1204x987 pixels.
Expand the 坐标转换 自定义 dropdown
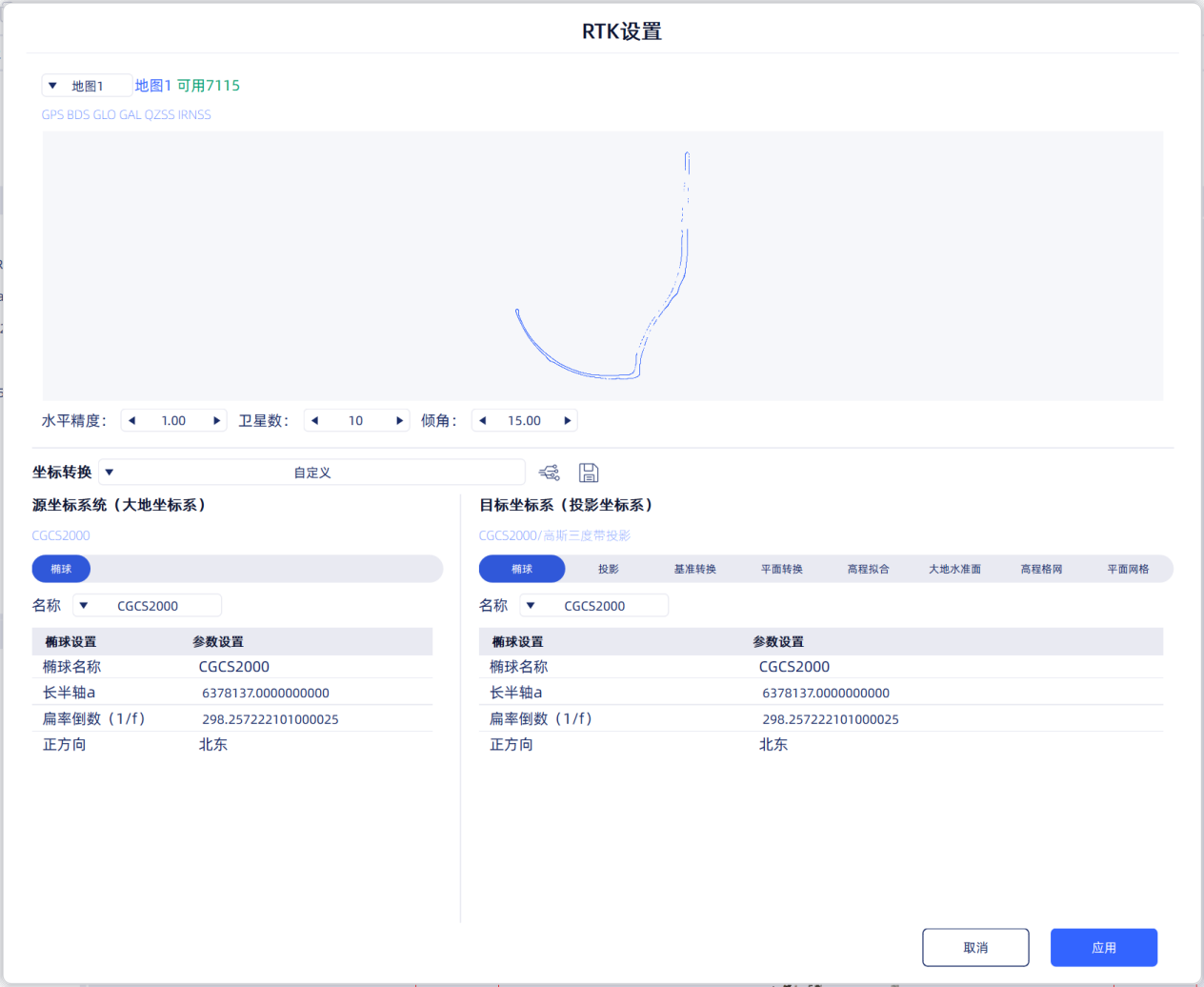pyautogui.click(x=312, y=473)
